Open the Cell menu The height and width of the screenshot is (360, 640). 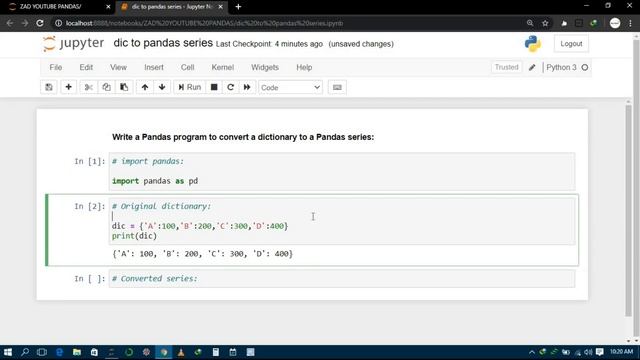pos(187,67)
